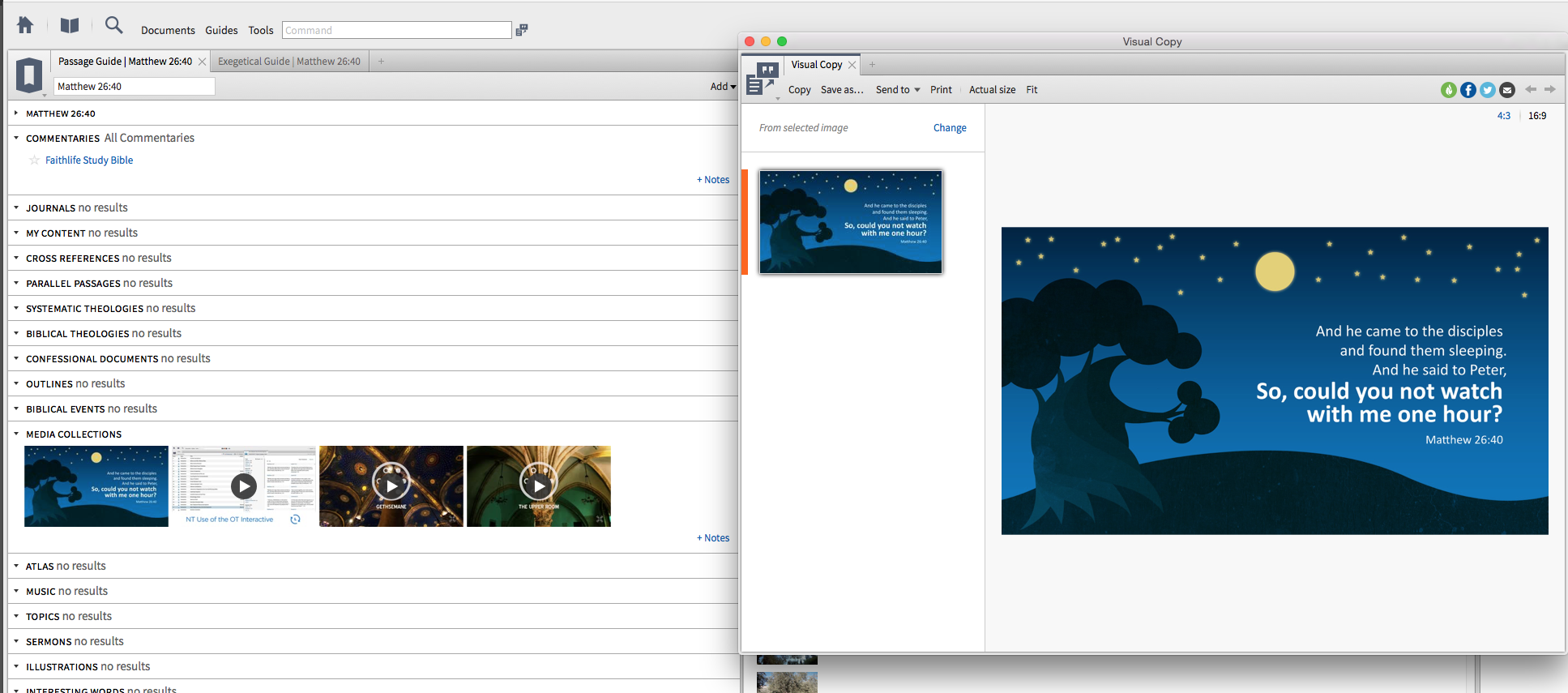Share image by email
Image resolution: width=1568 pixels, height=693 pixels.
coord(1507,90)
